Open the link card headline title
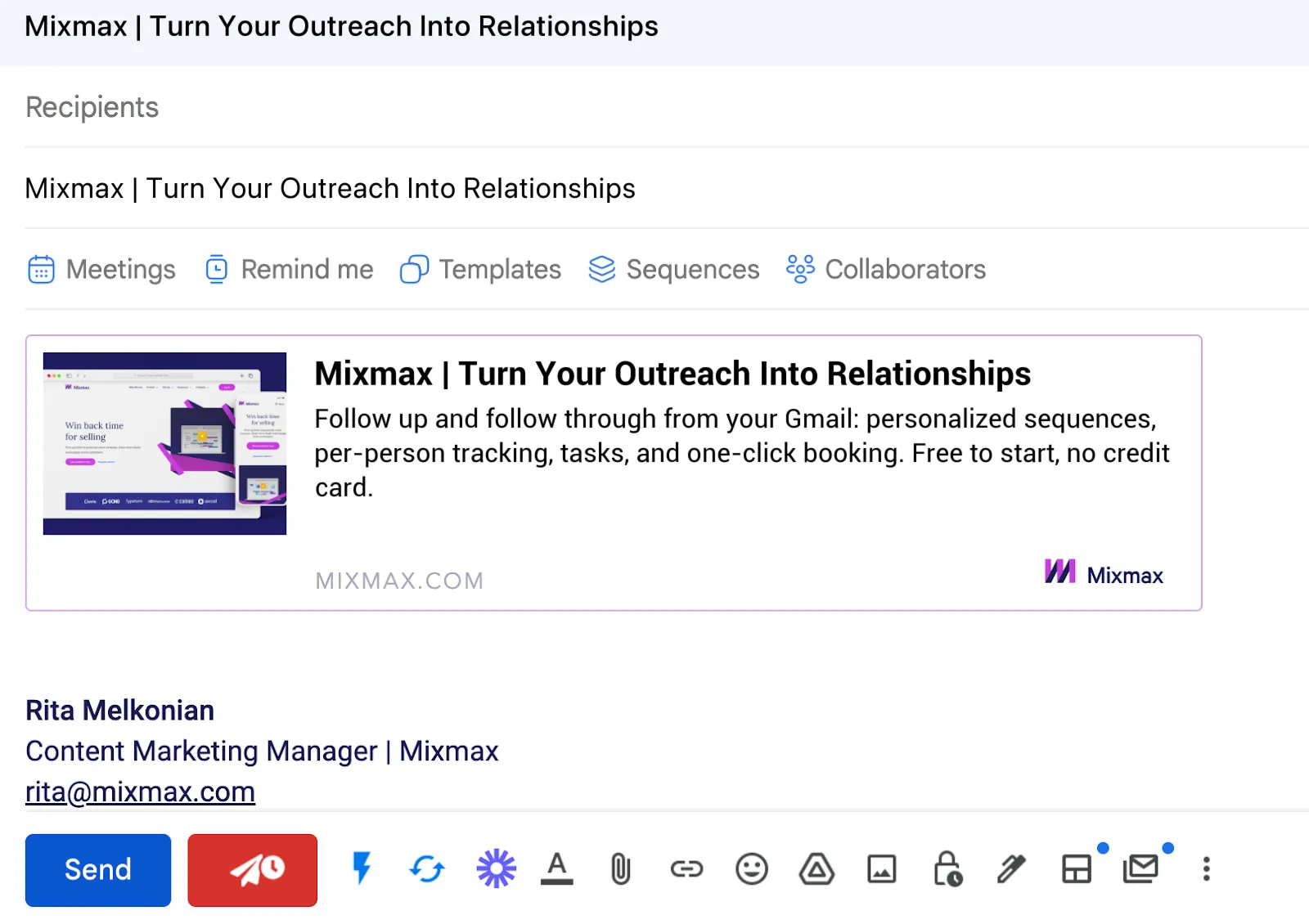Image resolution: width=1309 pixels, height=924 pixels. 672,374
